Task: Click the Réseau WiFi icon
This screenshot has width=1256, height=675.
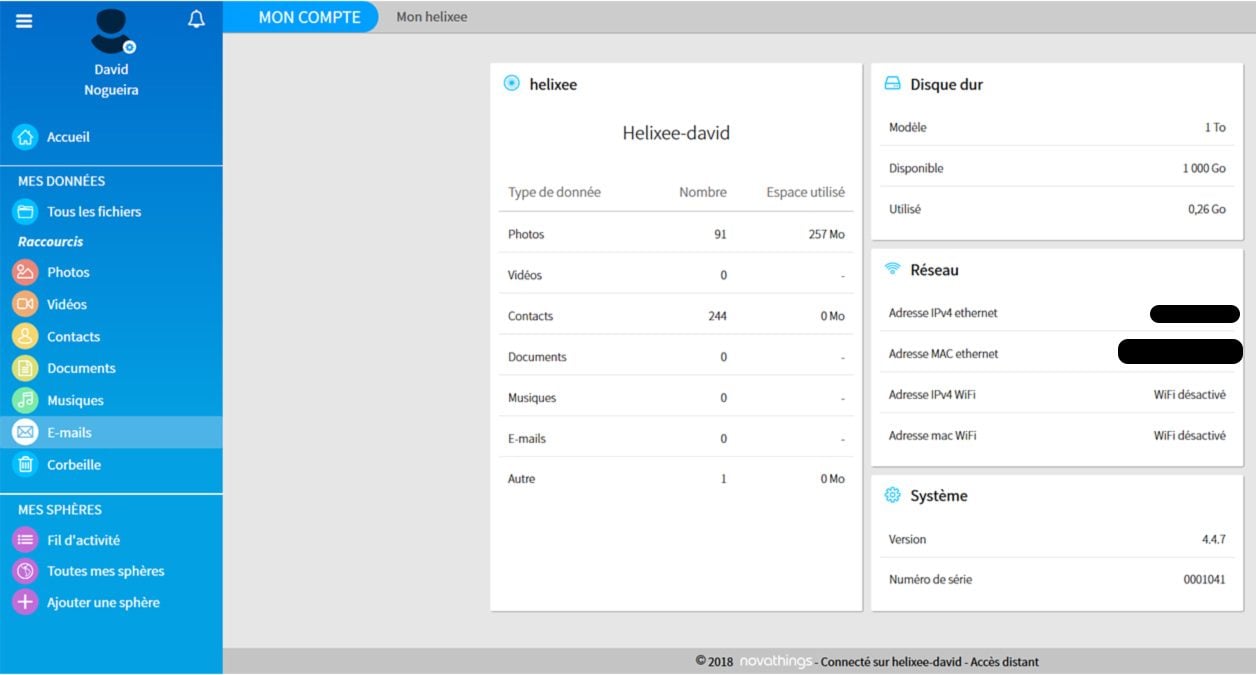Action: [x=893, y=269]
